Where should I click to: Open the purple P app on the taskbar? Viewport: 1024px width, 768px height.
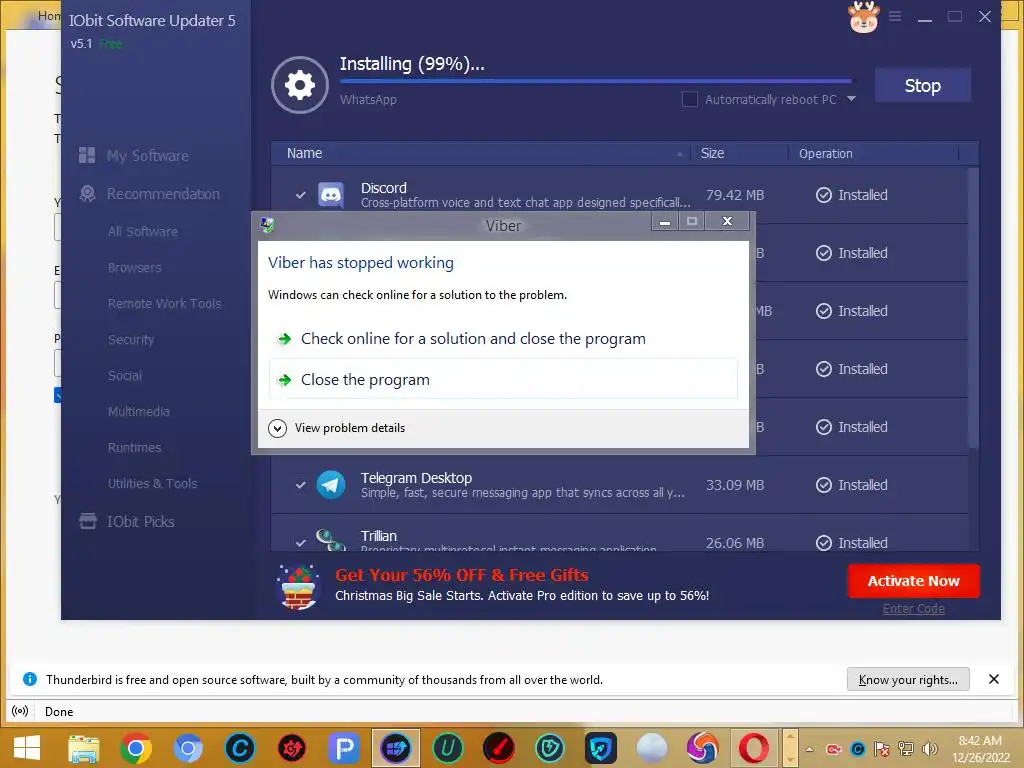point(344,748)
